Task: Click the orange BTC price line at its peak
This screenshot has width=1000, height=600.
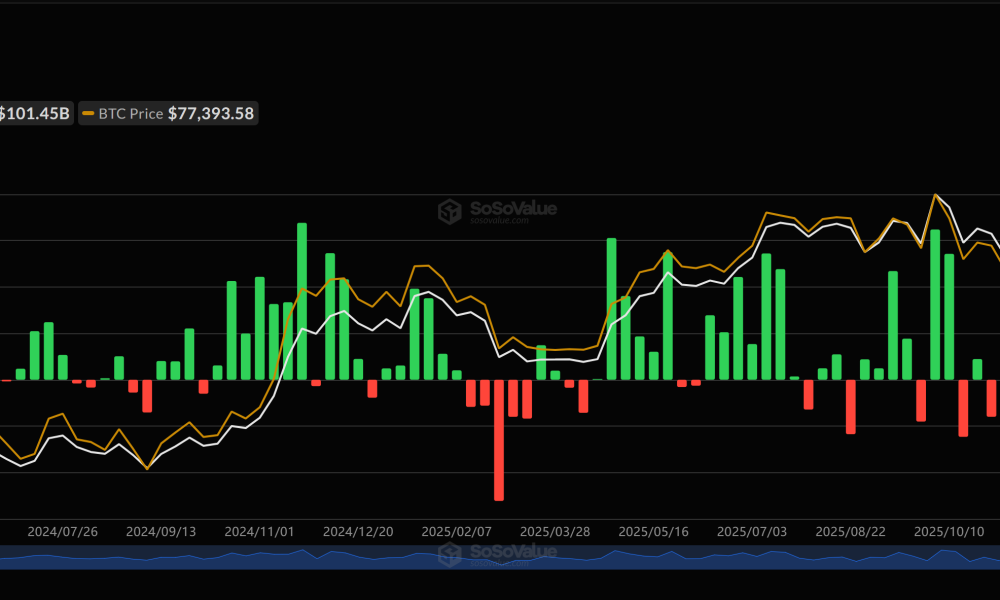Action: pyautogui.click(x=936, y=195)
